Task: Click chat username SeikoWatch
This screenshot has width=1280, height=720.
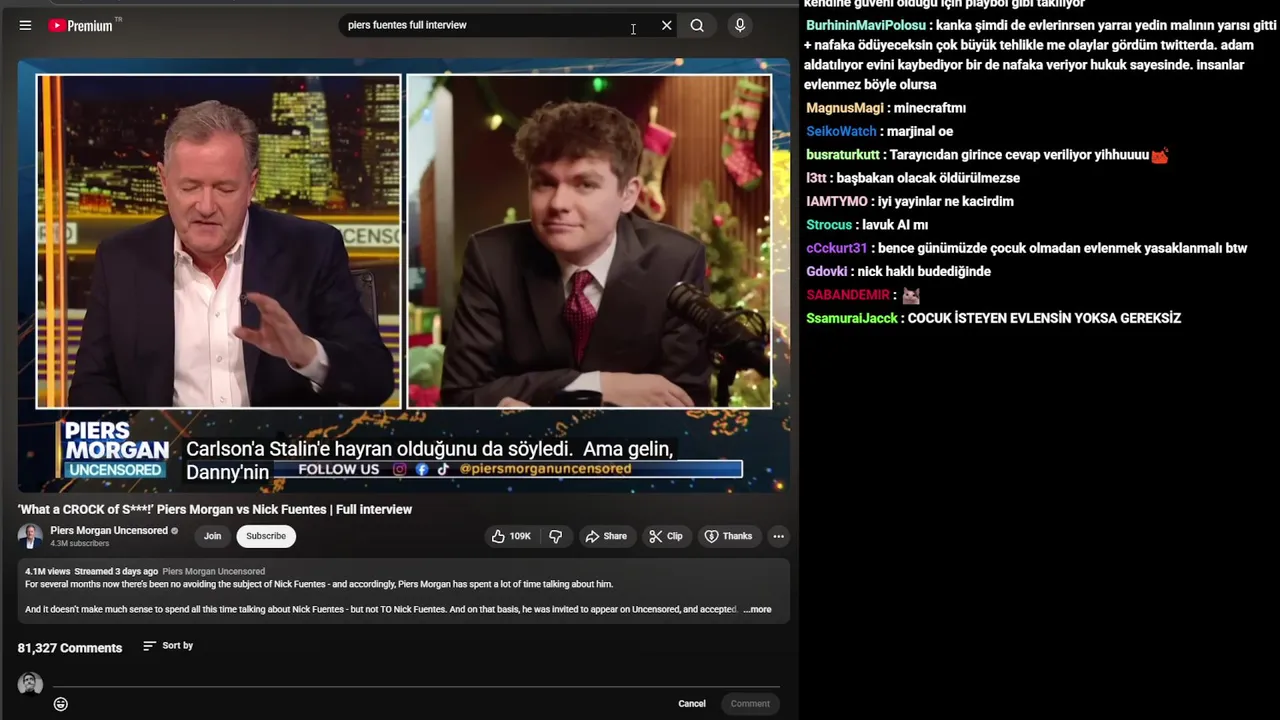Action: coord(841,131)
